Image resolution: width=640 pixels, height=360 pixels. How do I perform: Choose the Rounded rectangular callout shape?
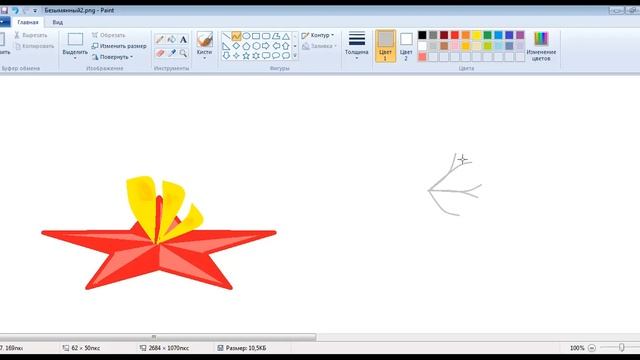point(266,56)
